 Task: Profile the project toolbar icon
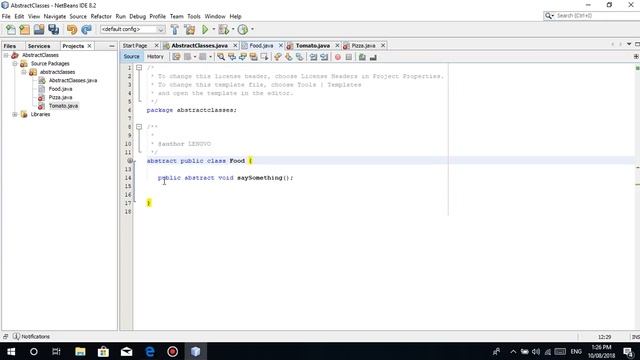point(243,29)
